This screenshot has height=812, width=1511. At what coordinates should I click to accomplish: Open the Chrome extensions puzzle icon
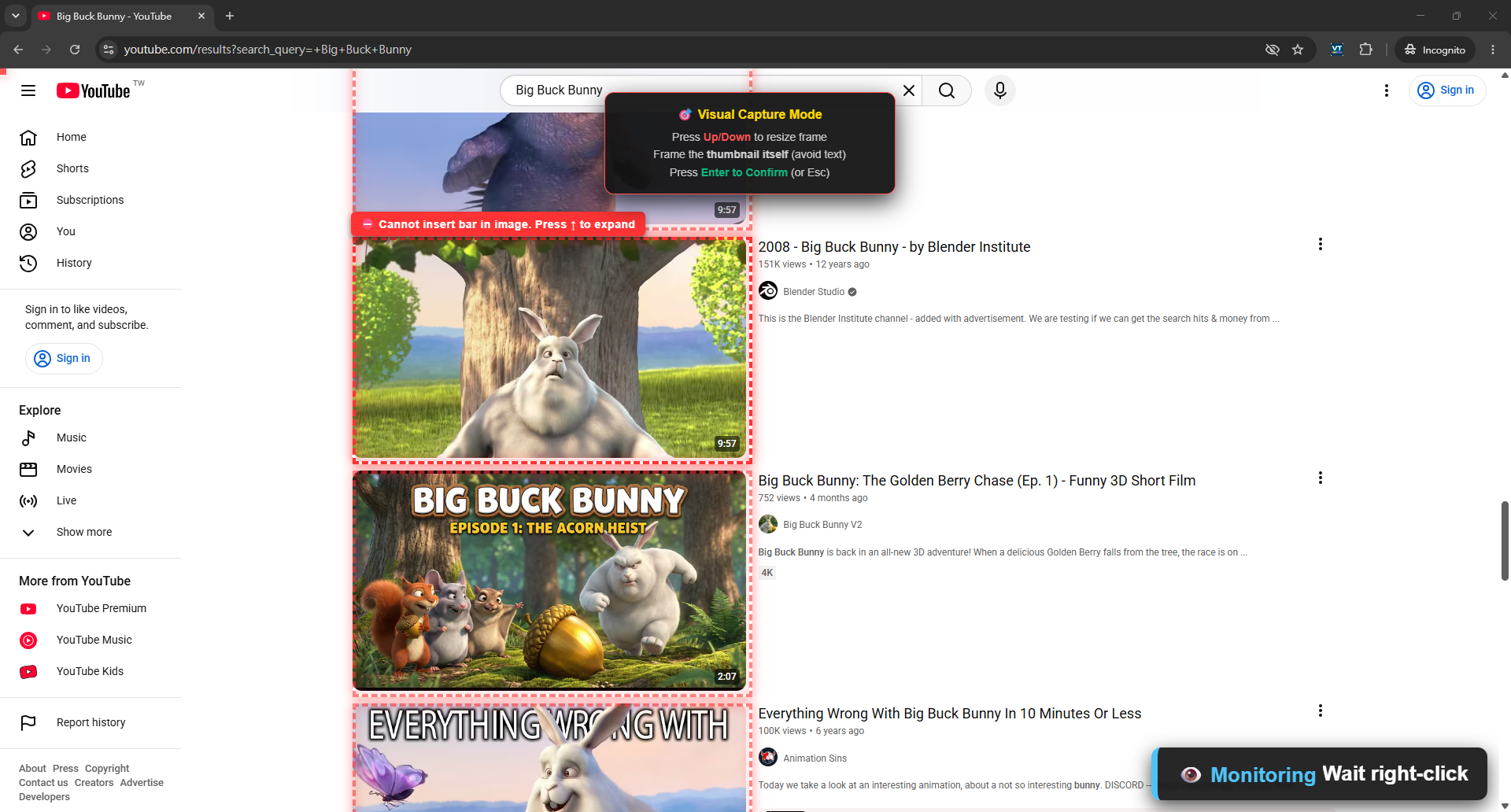1365,50
